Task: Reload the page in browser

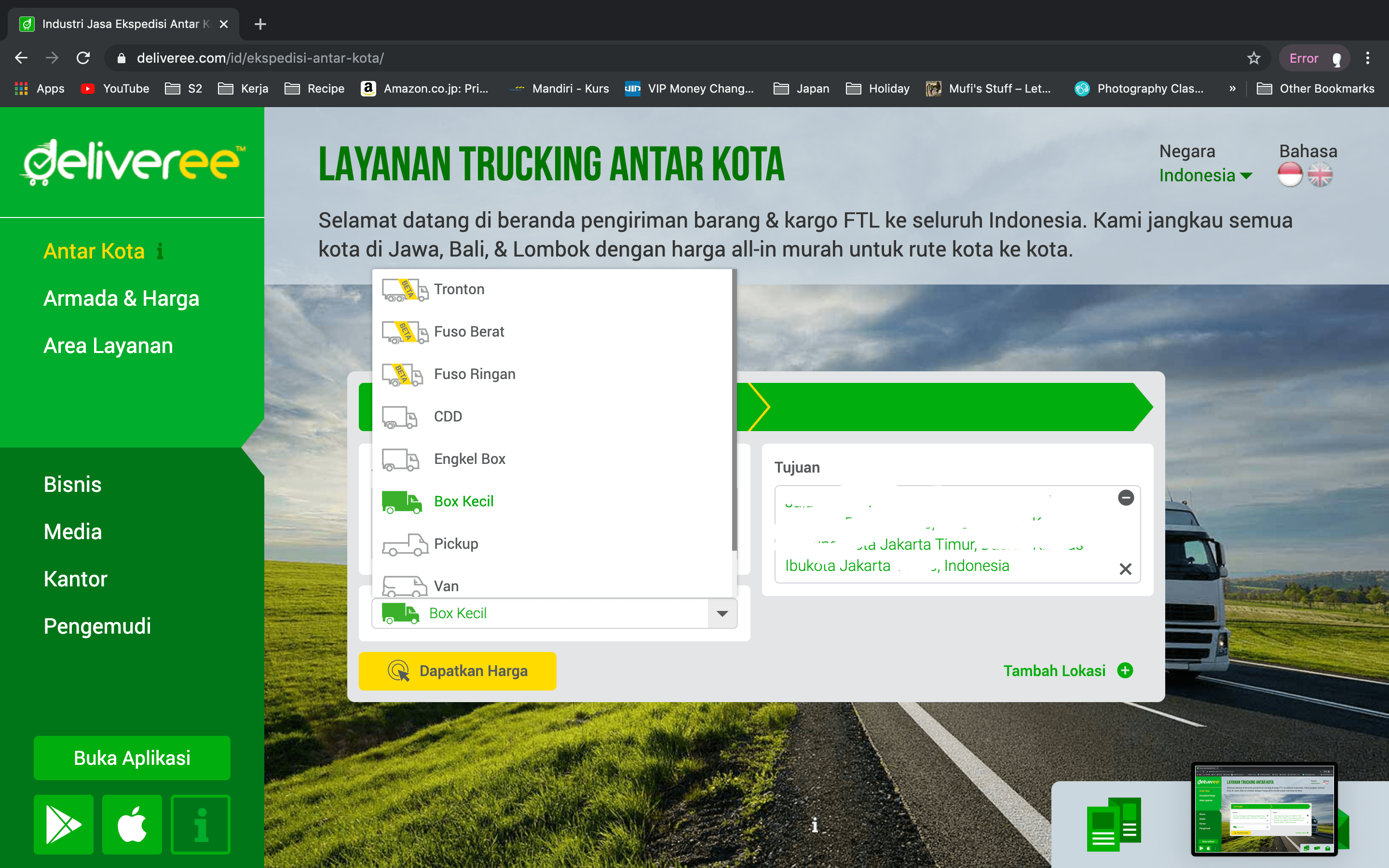Action: (83, 58)
